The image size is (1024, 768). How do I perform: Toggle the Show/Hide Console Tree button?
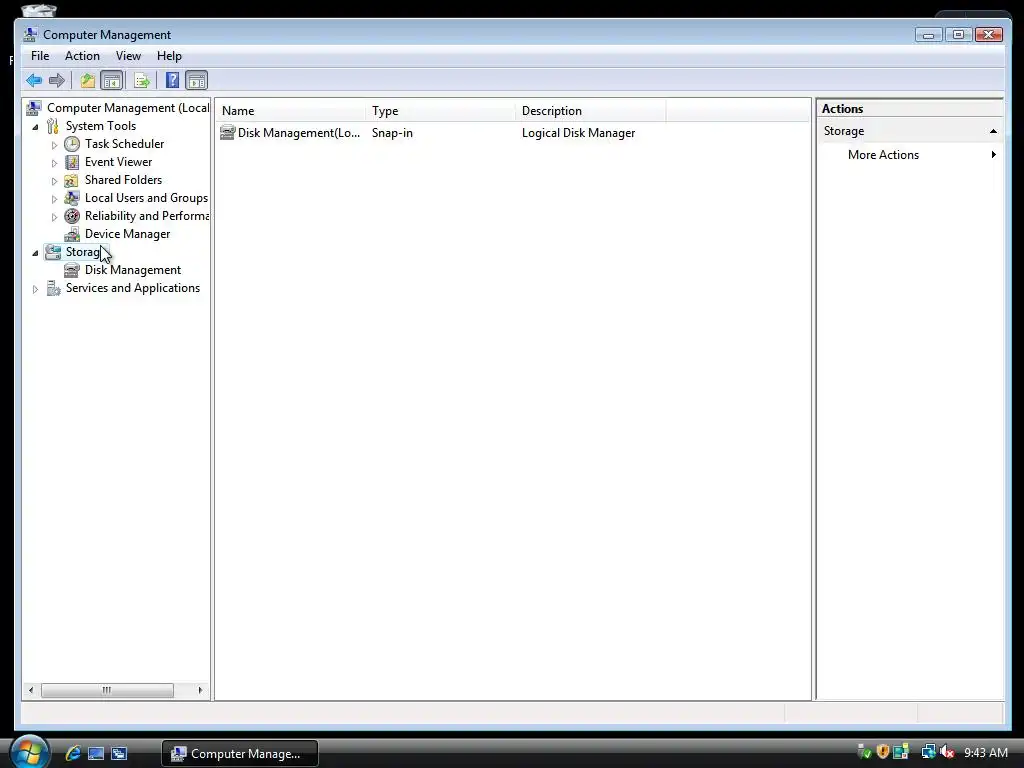coord(112,80)
